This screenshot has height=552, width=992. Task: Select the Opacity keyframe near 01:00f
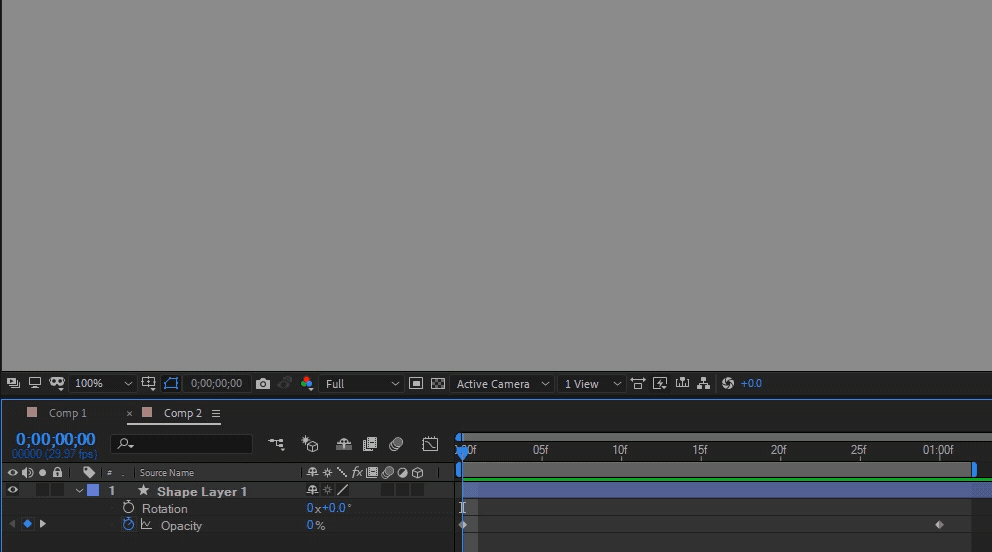[939, 525]
